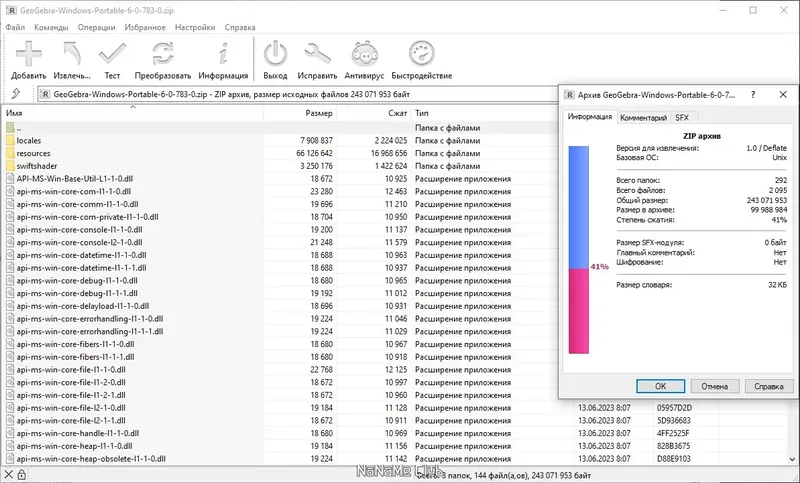Select api-ms-win-core-fibers-l1-1-0.dll row

(281, 344)
